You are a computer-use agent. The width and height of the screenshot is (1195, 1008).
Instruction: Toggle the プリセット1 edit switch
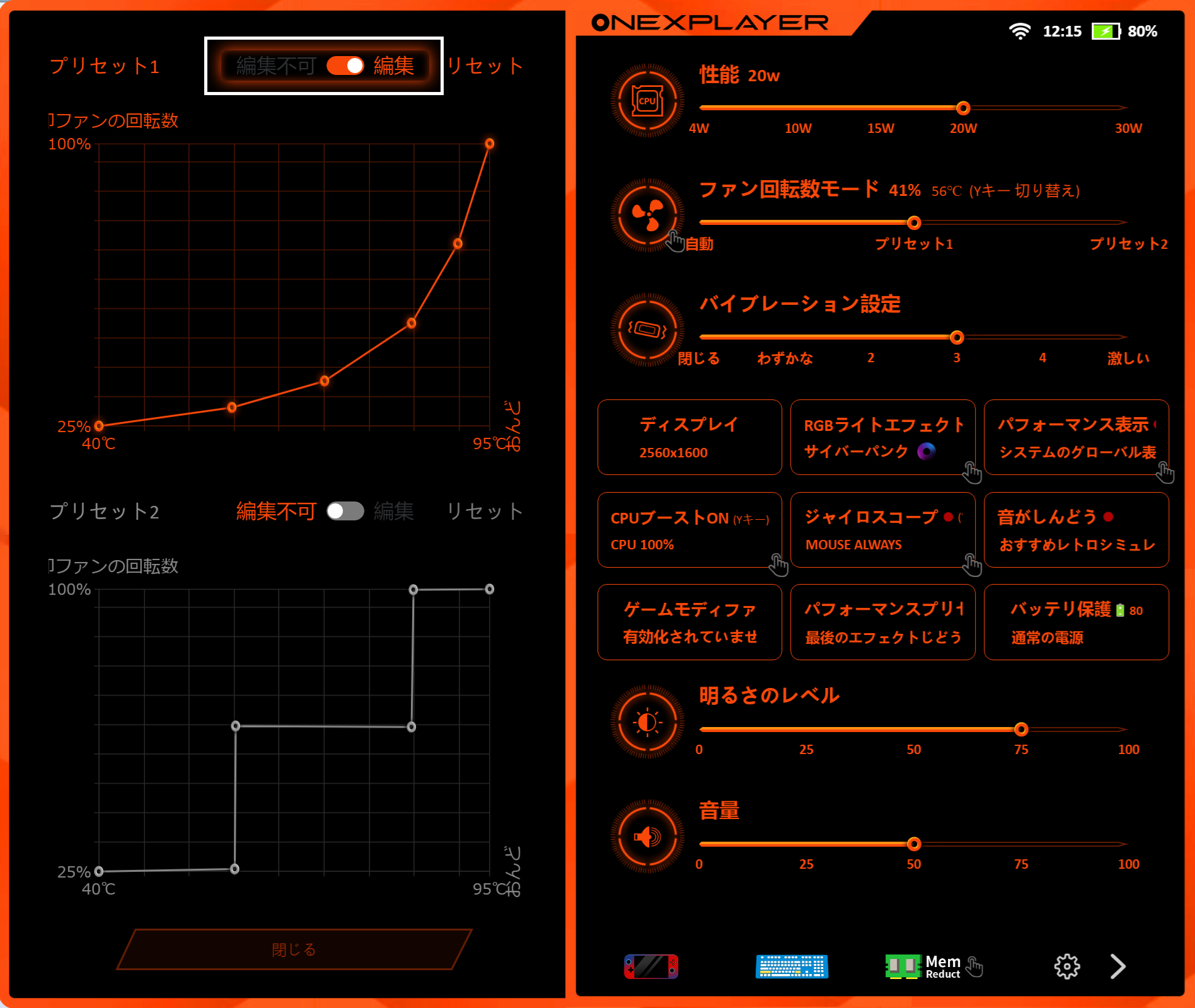click(x=345, y=66)
